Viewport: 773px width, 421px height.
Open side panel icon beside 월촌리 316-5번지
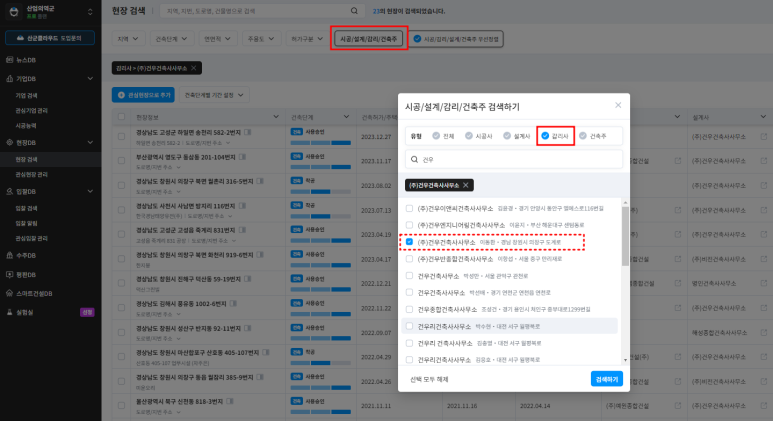[x=260, y=181]
